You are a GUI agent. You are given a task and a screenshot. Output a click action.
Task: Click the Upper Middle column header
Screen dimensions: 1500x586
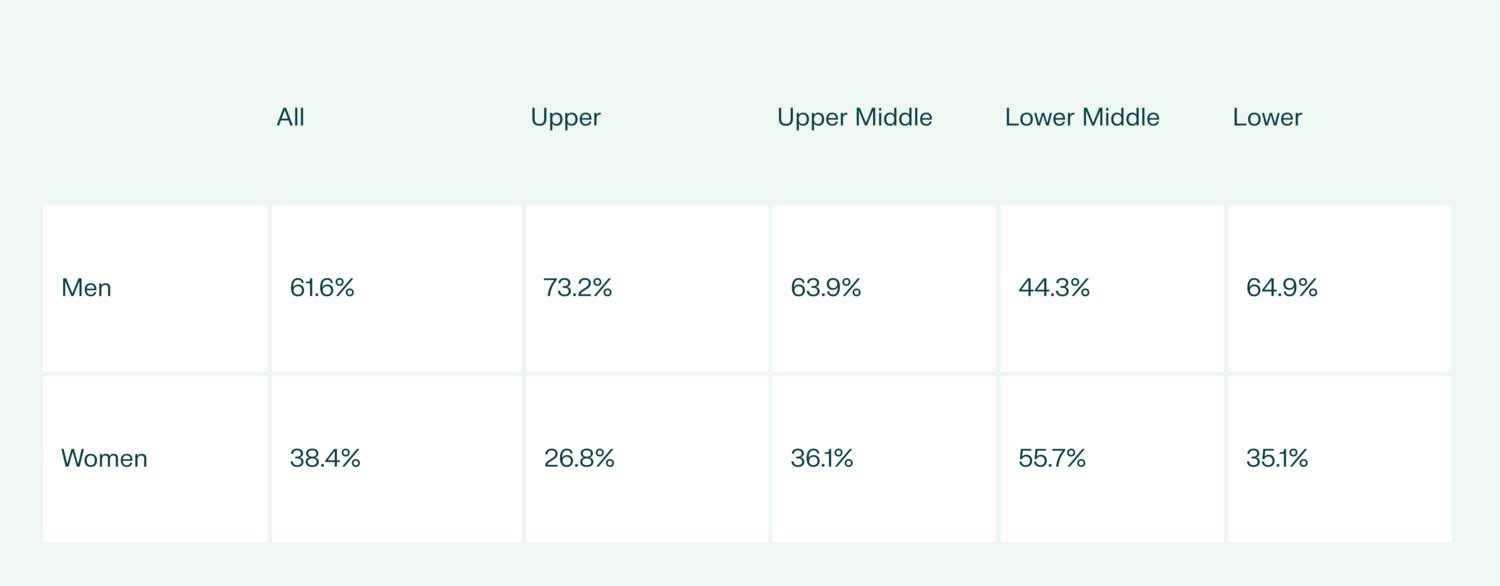(854, 118)
